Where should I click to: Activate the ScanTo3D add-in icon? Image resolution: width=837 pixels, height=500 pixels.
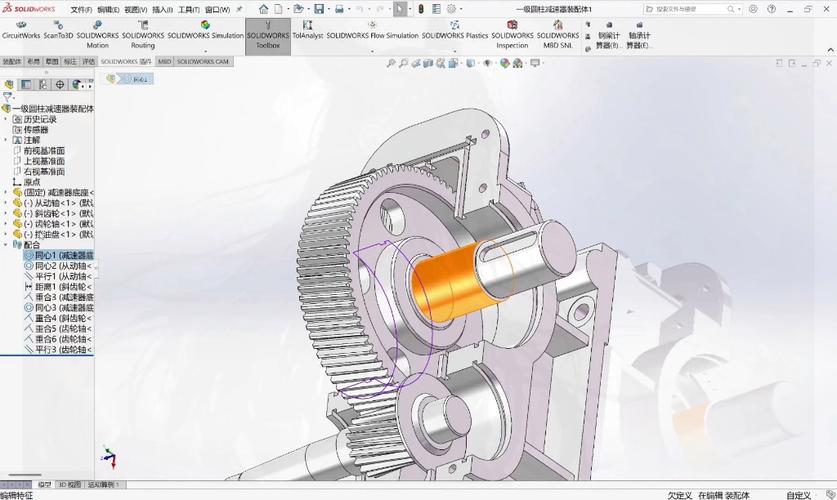pos(58,30)
